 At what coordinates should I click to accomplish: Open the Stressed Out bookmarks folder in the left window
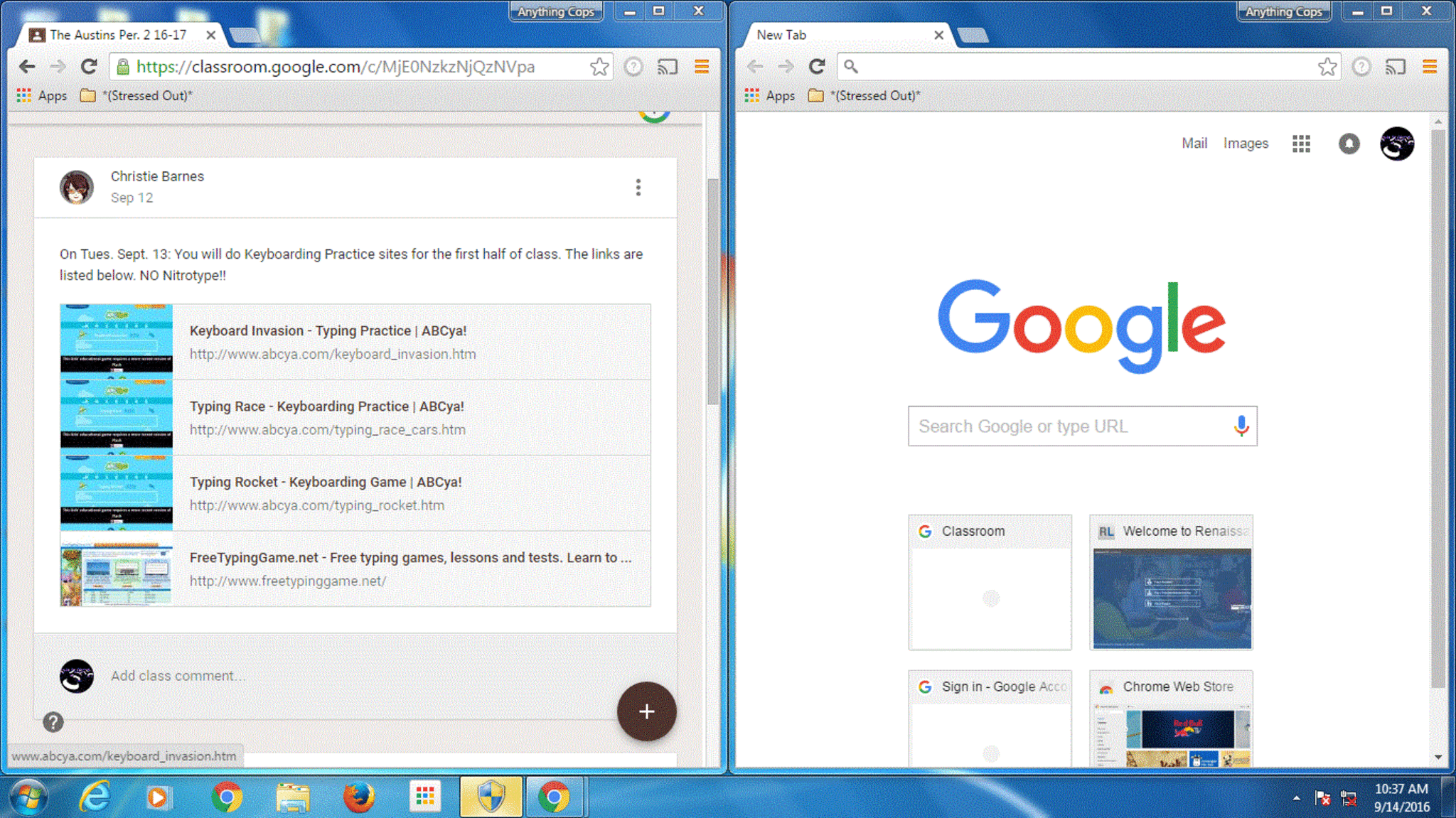137,96
